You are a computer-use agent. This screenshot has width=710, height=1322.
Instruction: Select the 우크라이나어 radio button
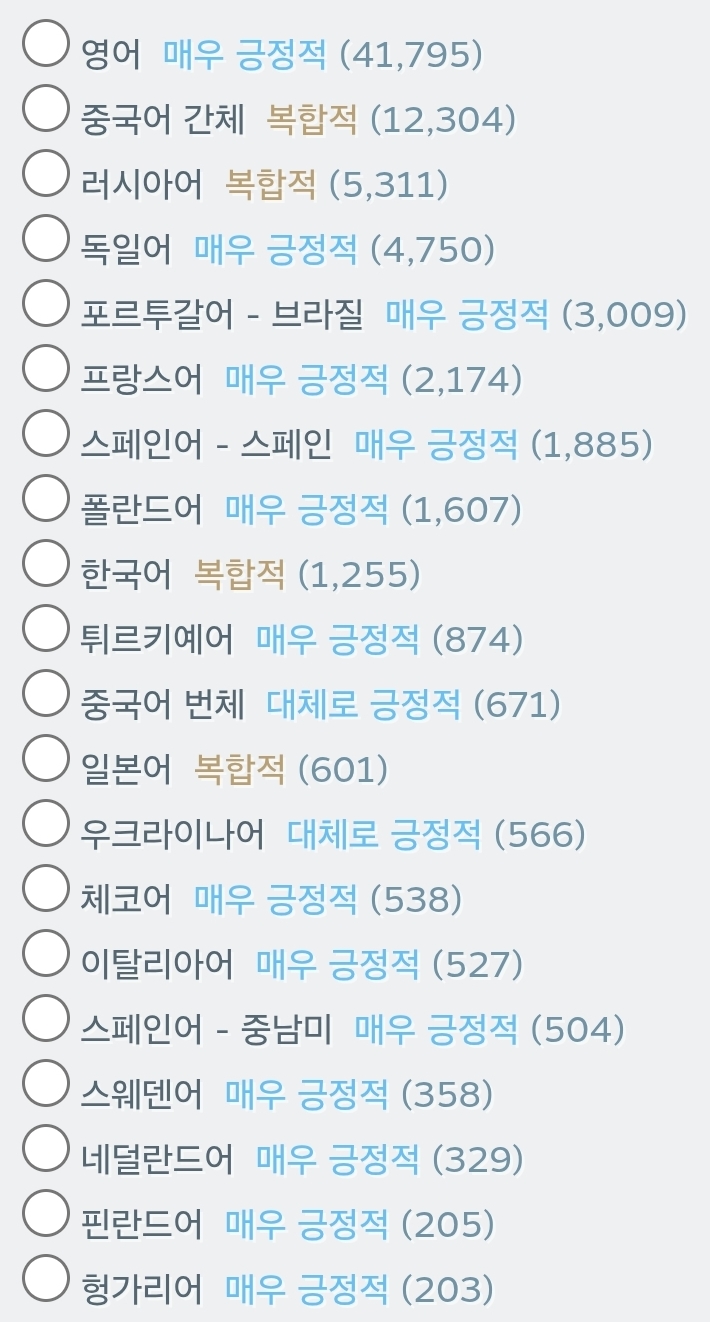45,823
